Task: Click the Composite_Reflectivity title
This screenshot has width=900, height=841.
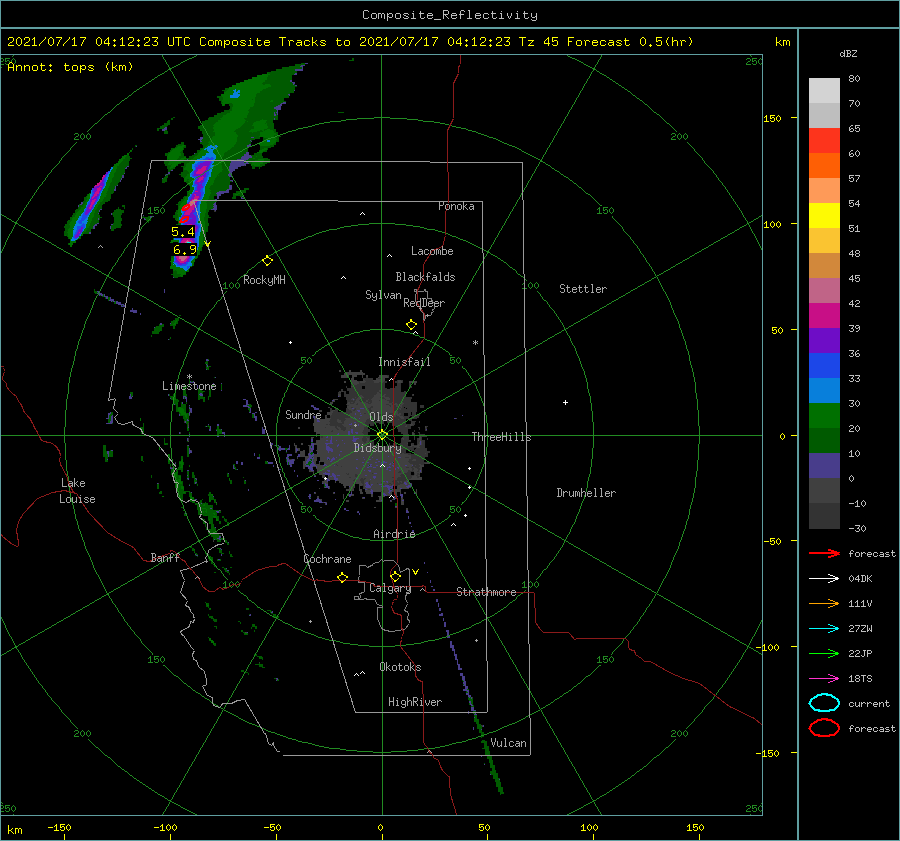Action: [x=449, y=15]
